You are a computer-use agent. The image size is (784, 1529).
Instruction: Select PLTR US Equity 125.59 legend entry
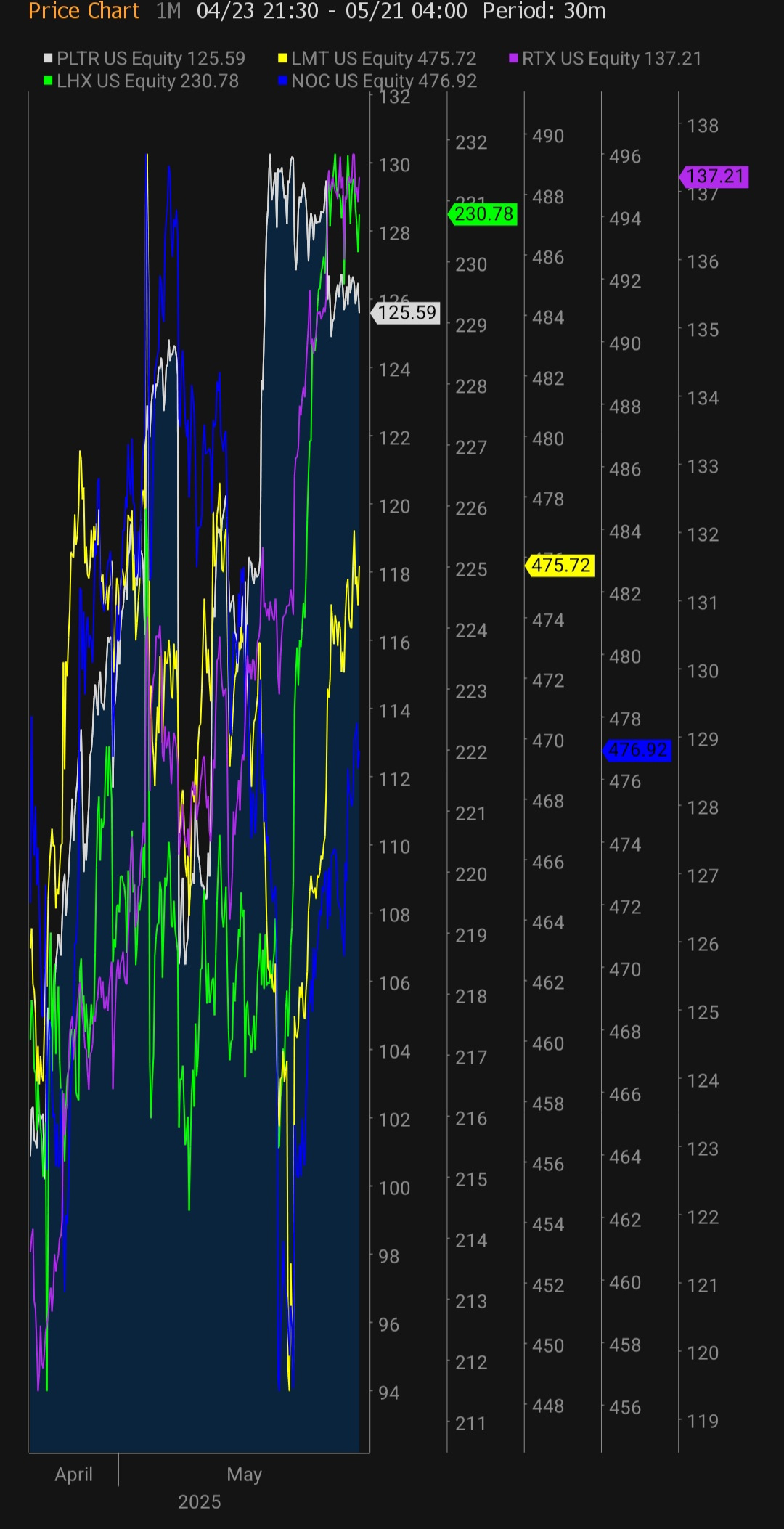click(144, 58)
